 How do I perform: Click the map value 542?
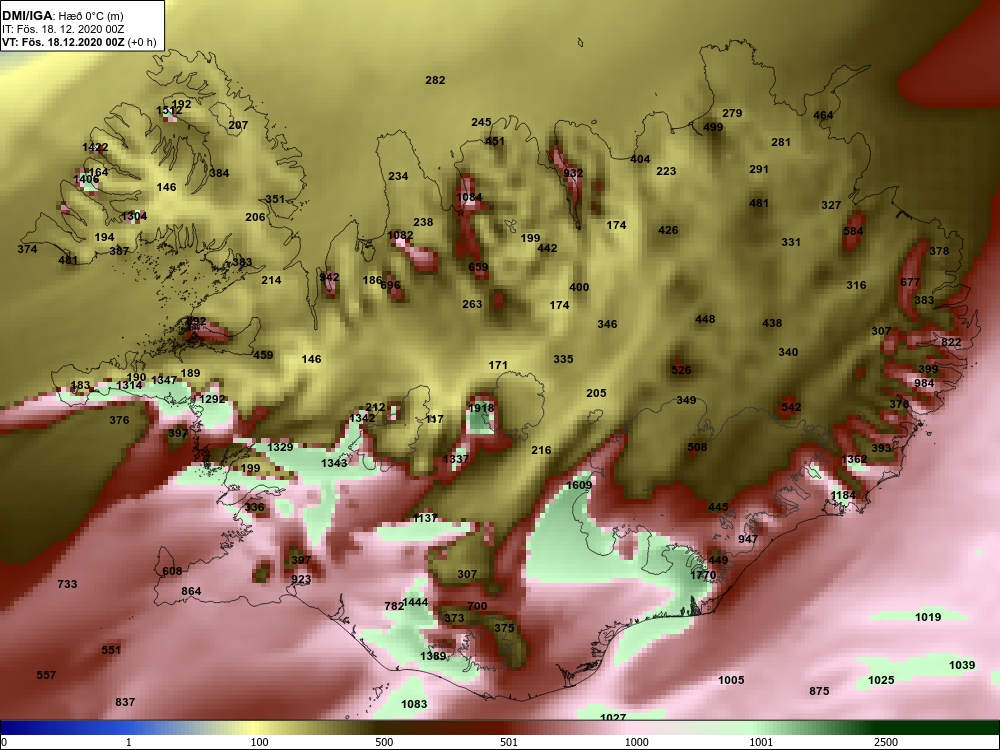click(791, 407)
